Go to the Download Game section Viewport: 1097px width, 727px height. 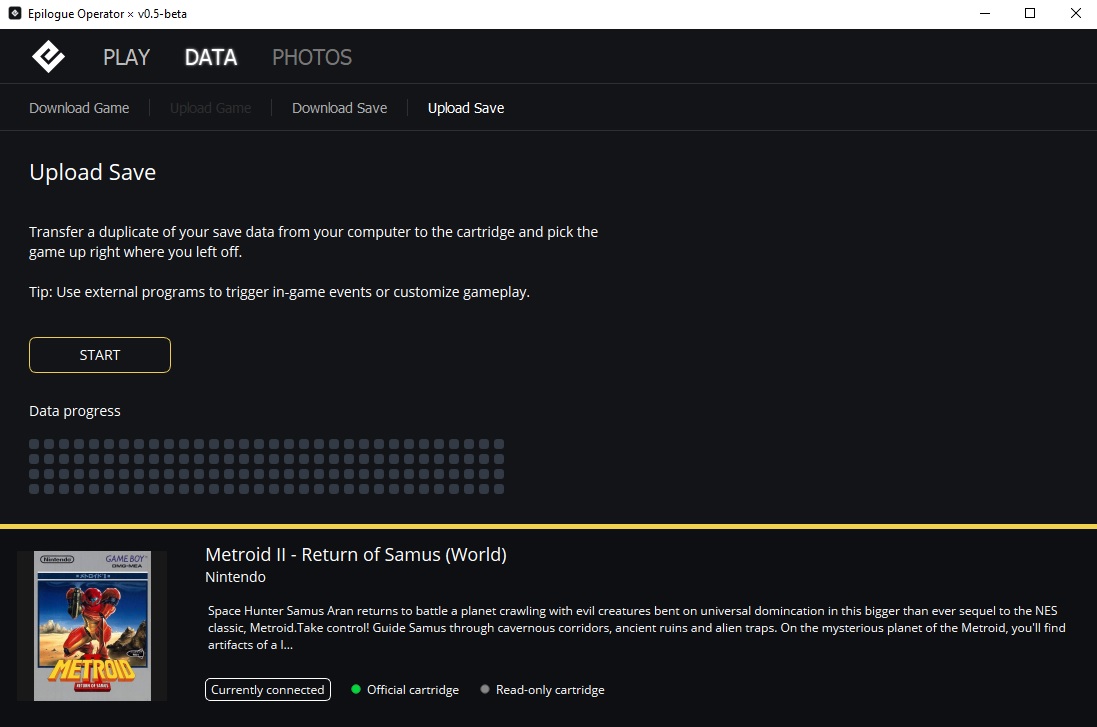pos(79,108)
